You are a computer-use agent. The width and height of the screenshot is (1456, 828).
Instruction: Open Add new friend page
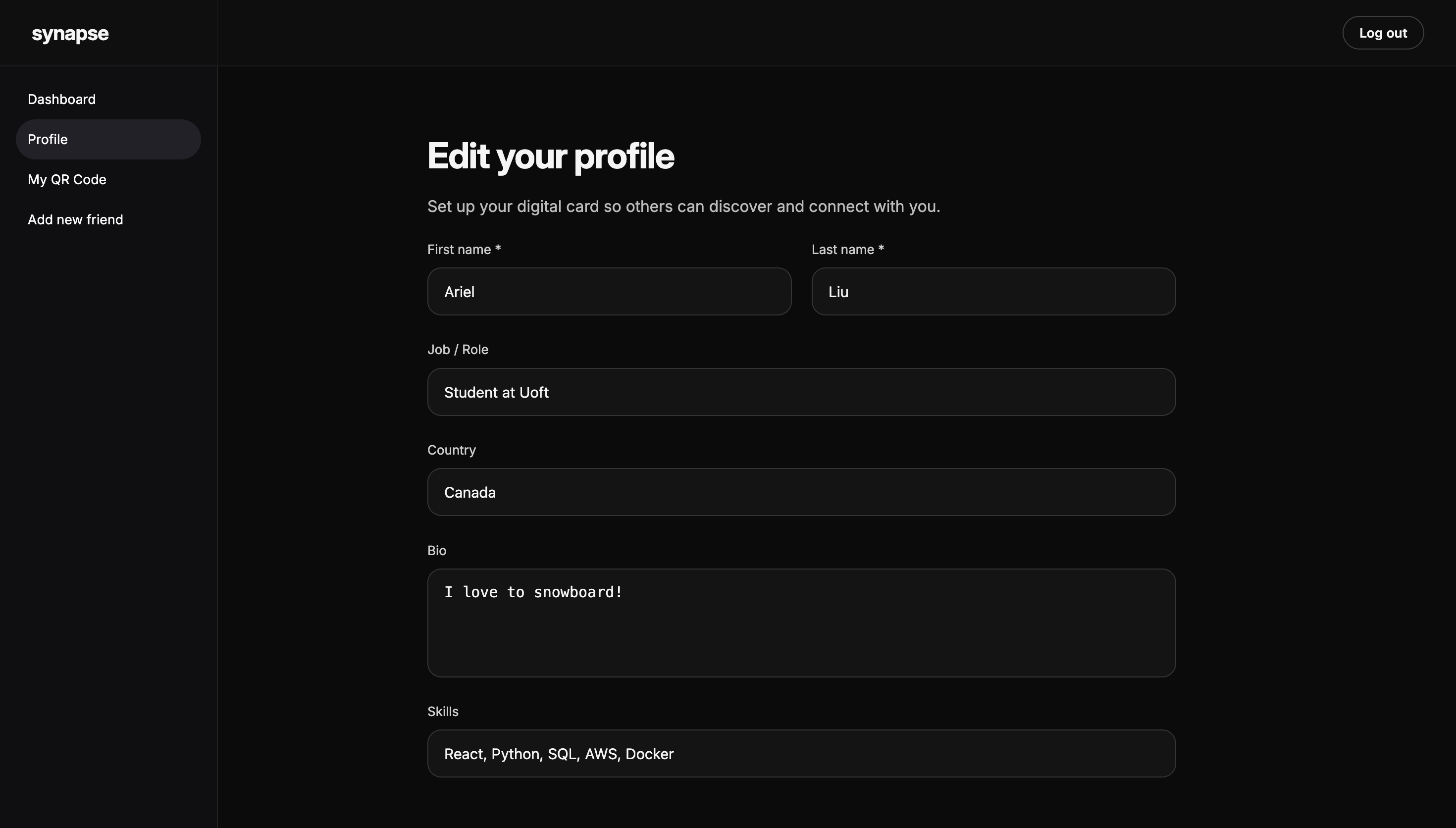pyautogui.click(x=75, y=219)
